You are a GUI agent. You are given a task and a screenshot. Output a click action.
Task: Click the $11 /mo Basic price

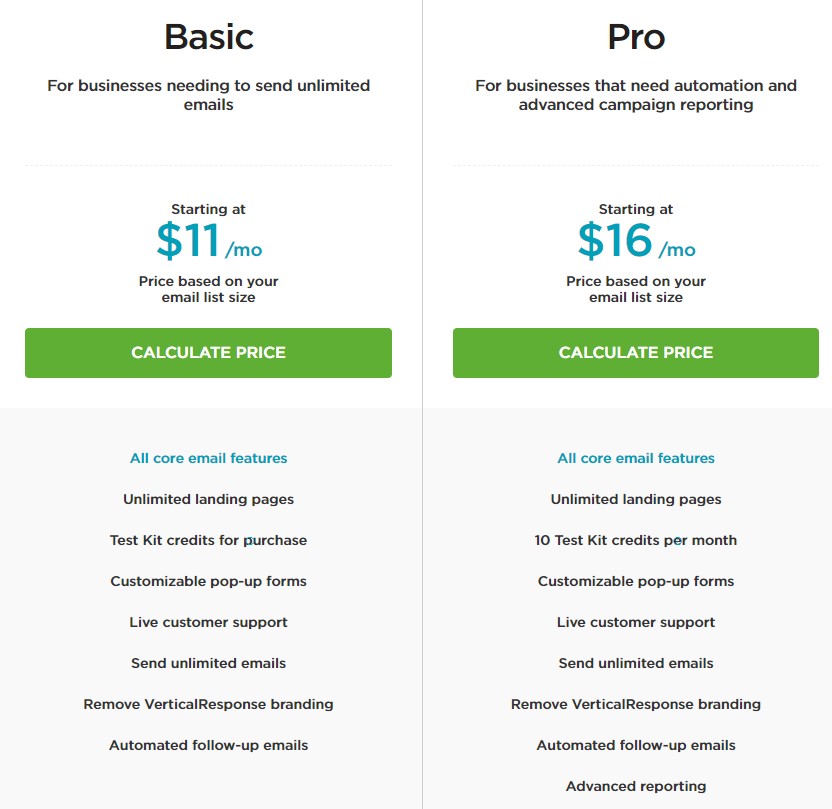click(209, 240)
